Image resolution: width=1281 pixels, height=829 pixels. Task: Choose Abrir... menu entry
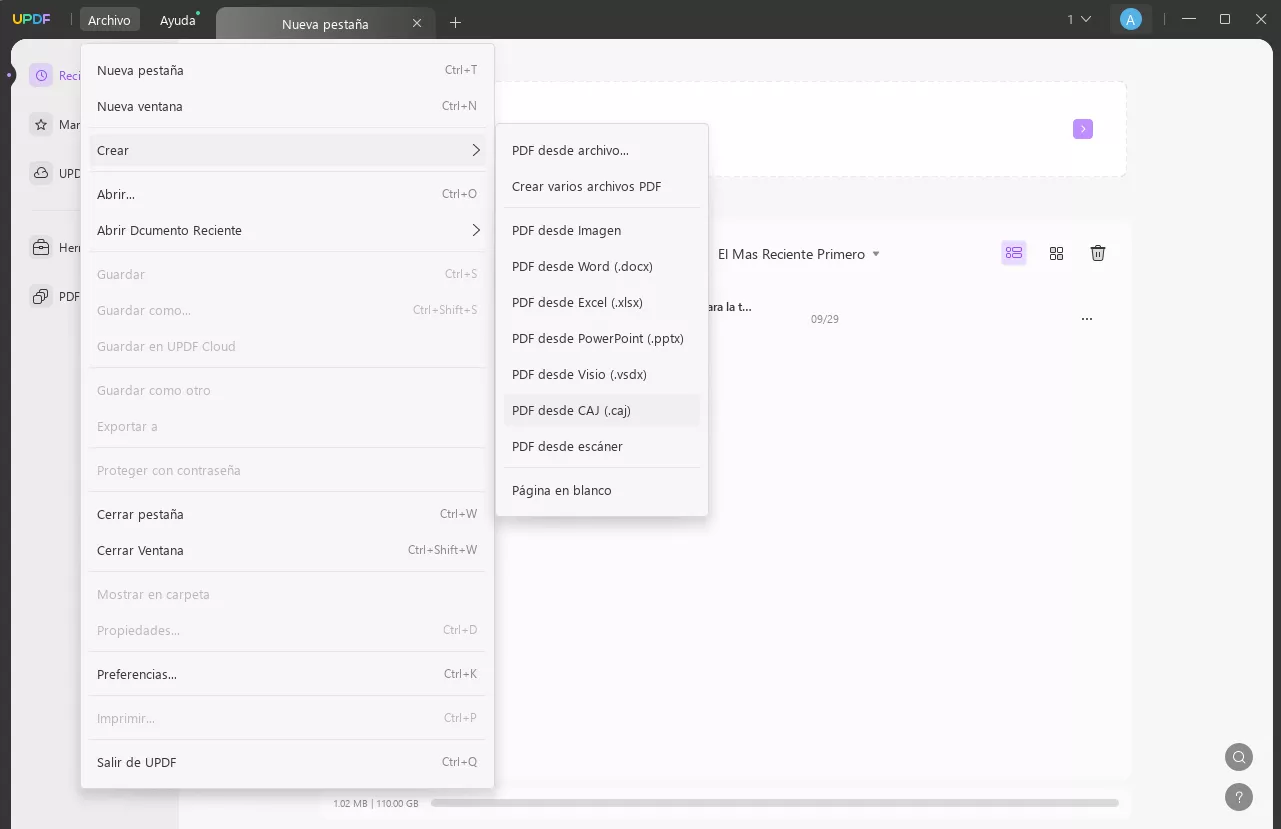tap(288, 194)
